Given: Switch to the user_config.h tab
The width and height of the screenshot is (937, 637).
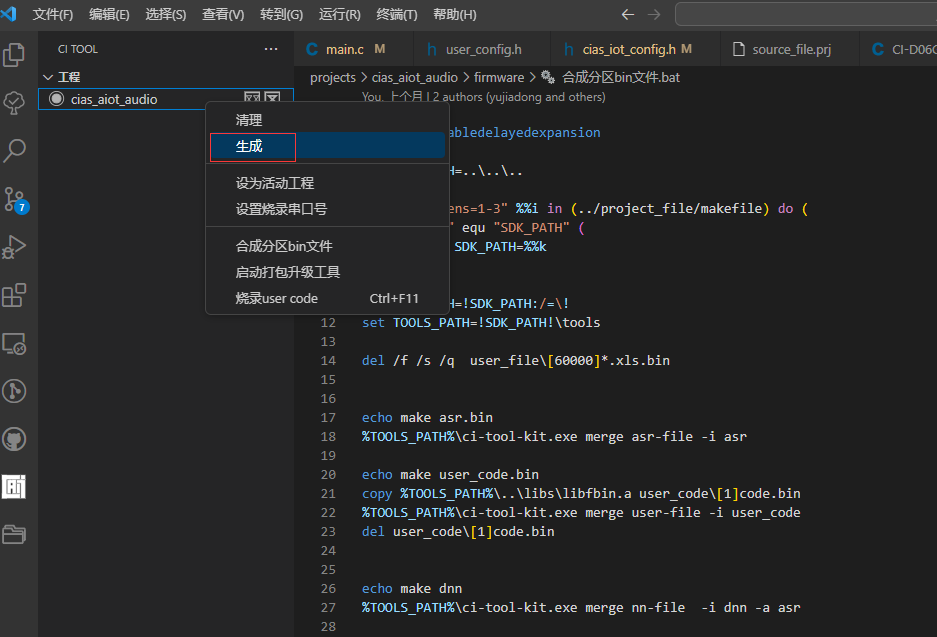Looking at the screenshot, I should (x=482, y=49).
